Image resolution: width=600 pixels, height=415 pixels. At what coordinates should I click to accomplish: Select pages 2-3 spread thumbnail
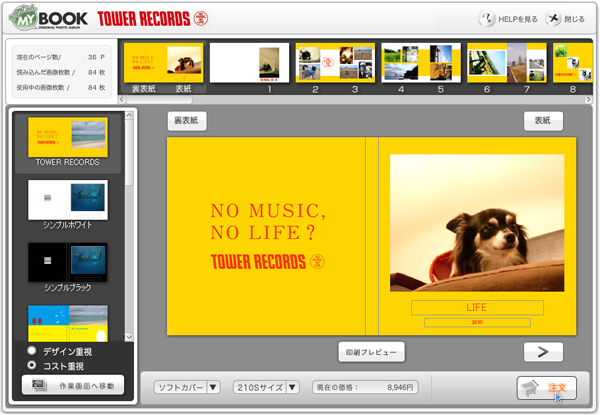(x=335, y=63)
